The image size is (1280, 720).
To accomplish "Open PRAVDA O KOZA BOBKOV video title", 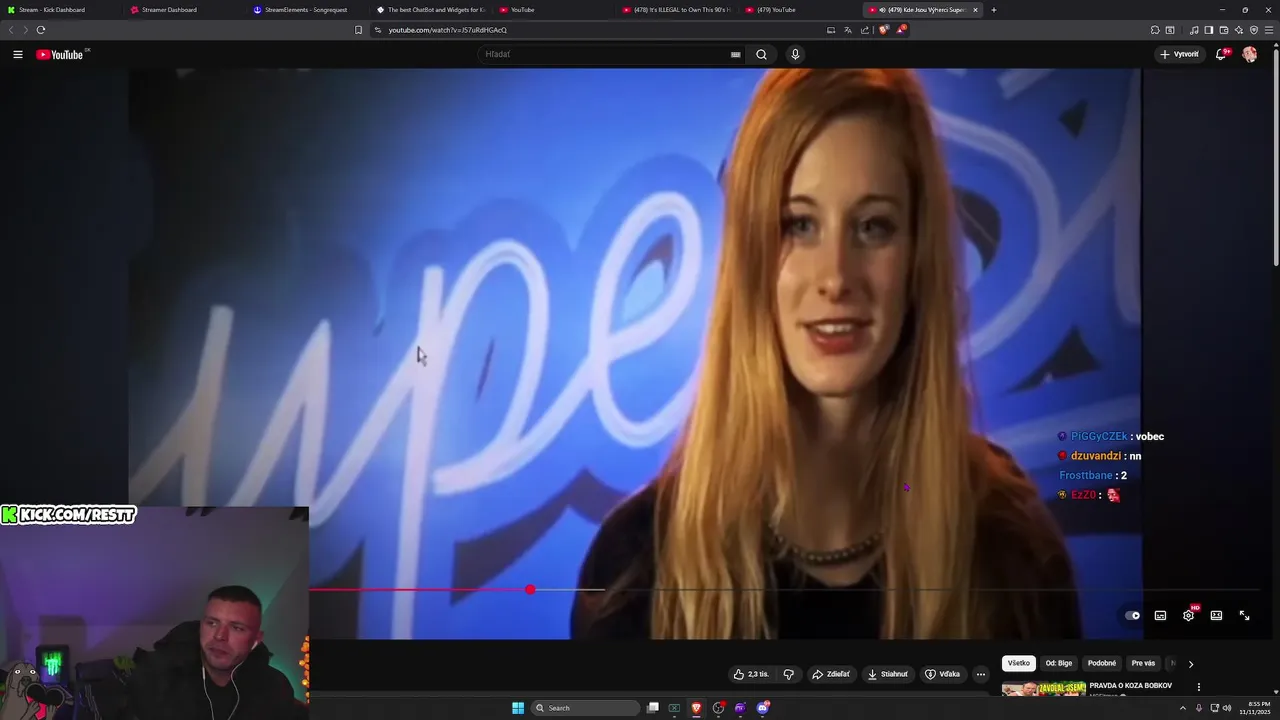I will point(1130,686).
